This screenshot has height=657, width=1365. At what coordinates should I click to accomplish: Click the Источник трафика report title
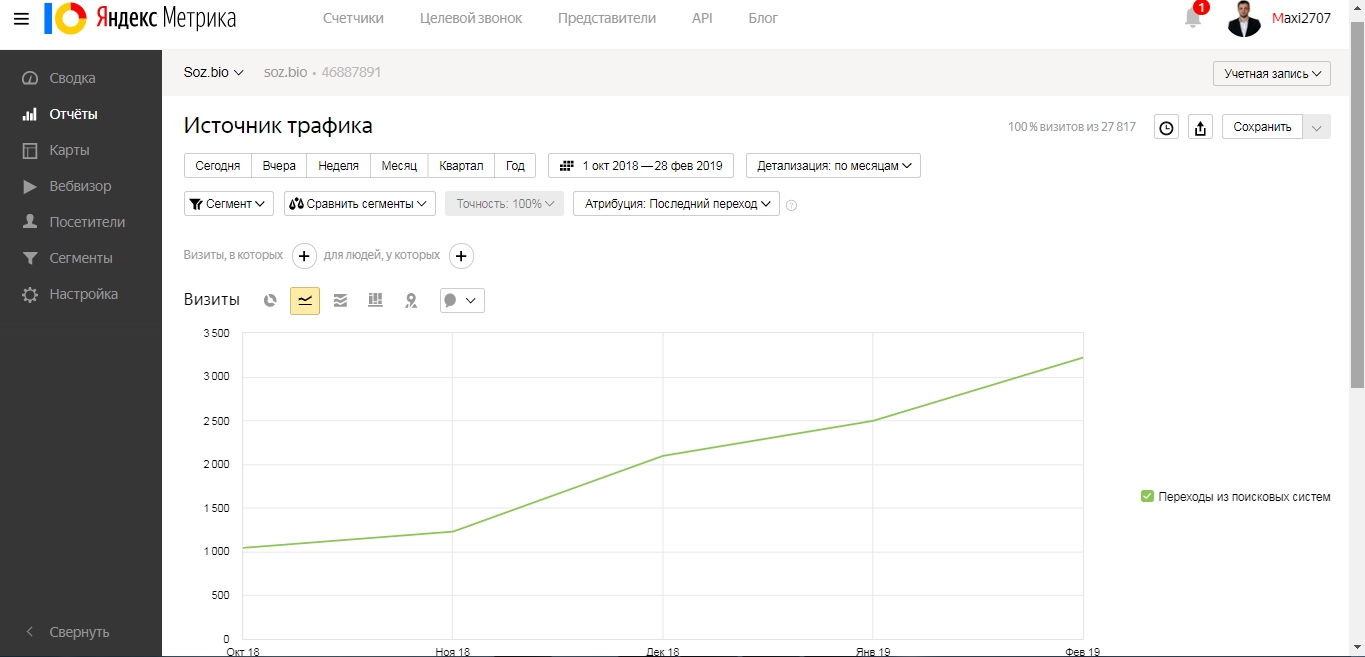click(x=278, y=126)
